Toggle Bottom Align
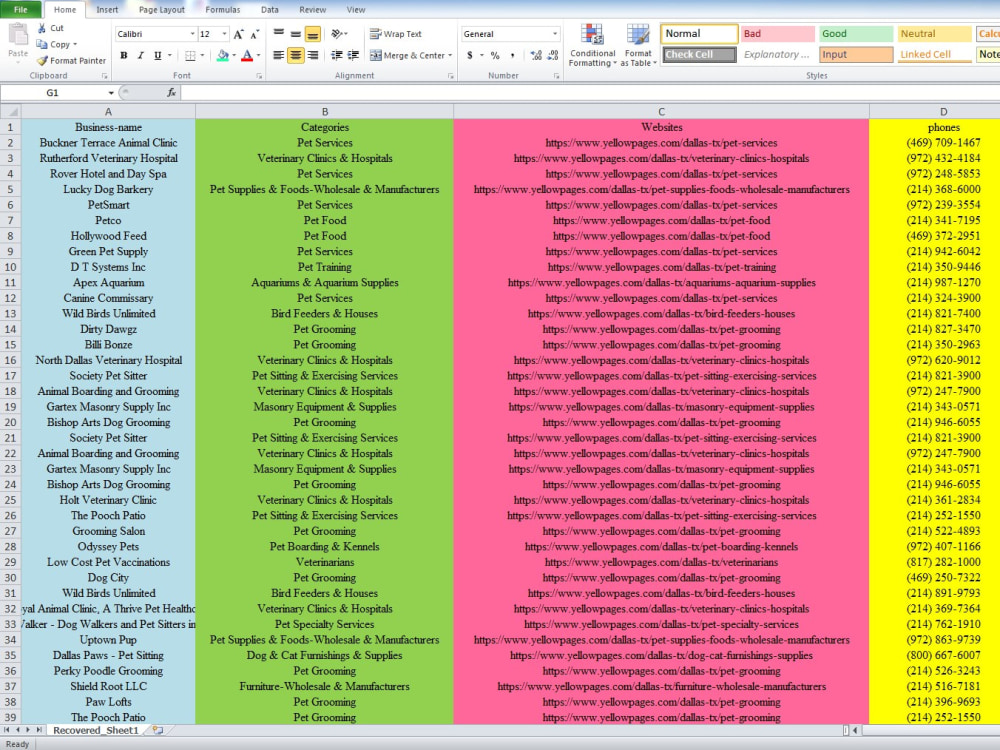1000x750 pixels. (312, 34)
